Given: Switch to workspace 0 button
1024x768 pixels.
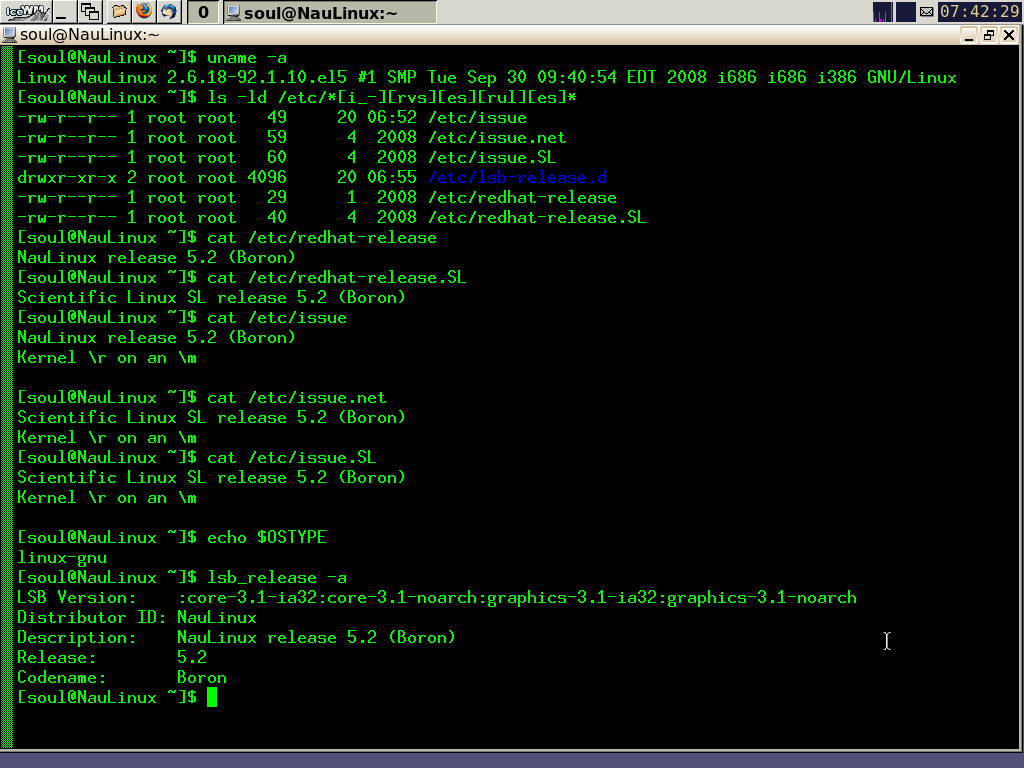Looking at the screenshot, I should pos(203,12).
